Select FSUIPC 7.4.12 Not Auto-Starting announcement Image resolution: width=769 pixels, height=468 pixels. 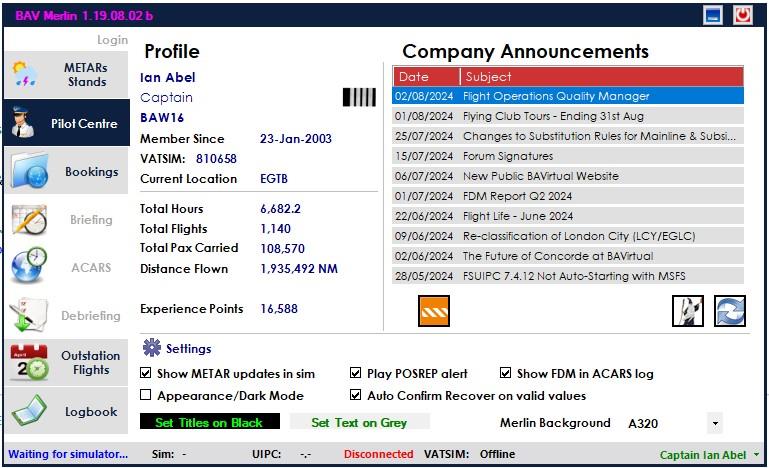568,276
